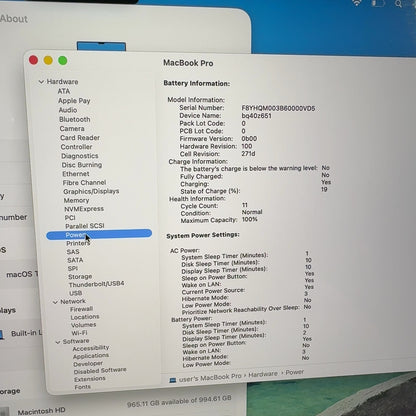Image resolution: width=416 pixels, height=416 pixels.
Task: Select Printers in the sidebar
Action: [78, 243]
